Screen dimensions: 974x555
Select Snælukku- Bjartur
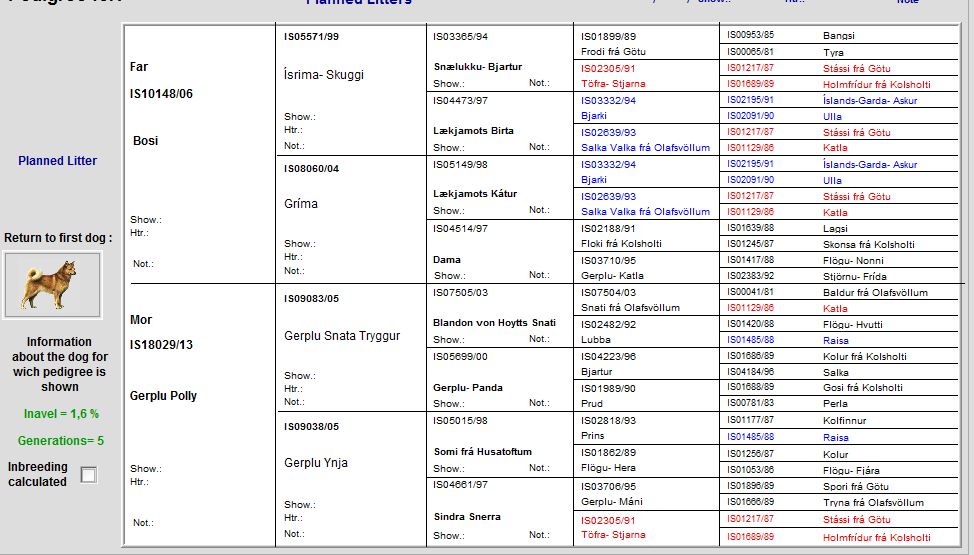point(478,67)
